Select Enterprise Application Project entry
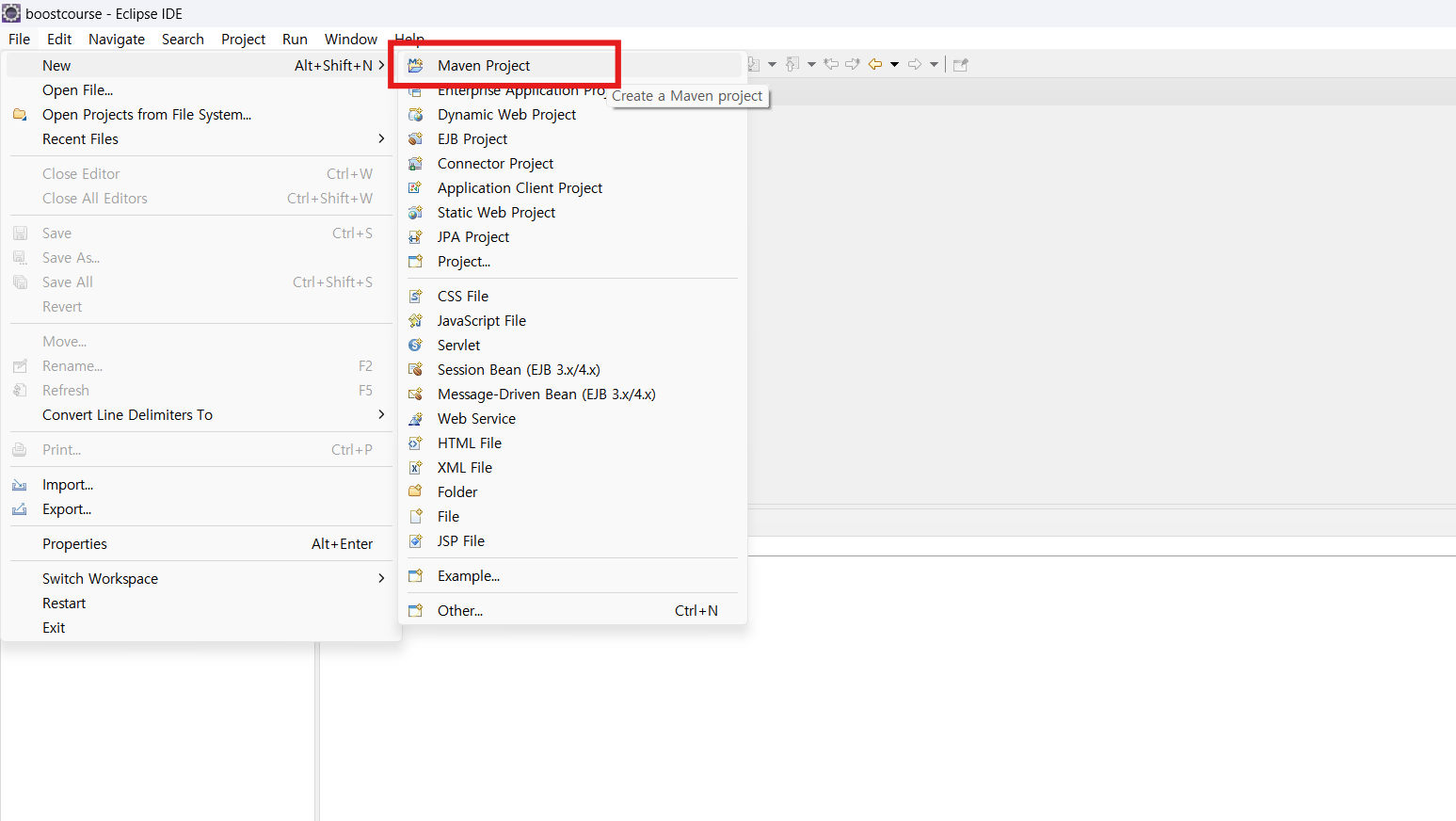 pos(572,90)
